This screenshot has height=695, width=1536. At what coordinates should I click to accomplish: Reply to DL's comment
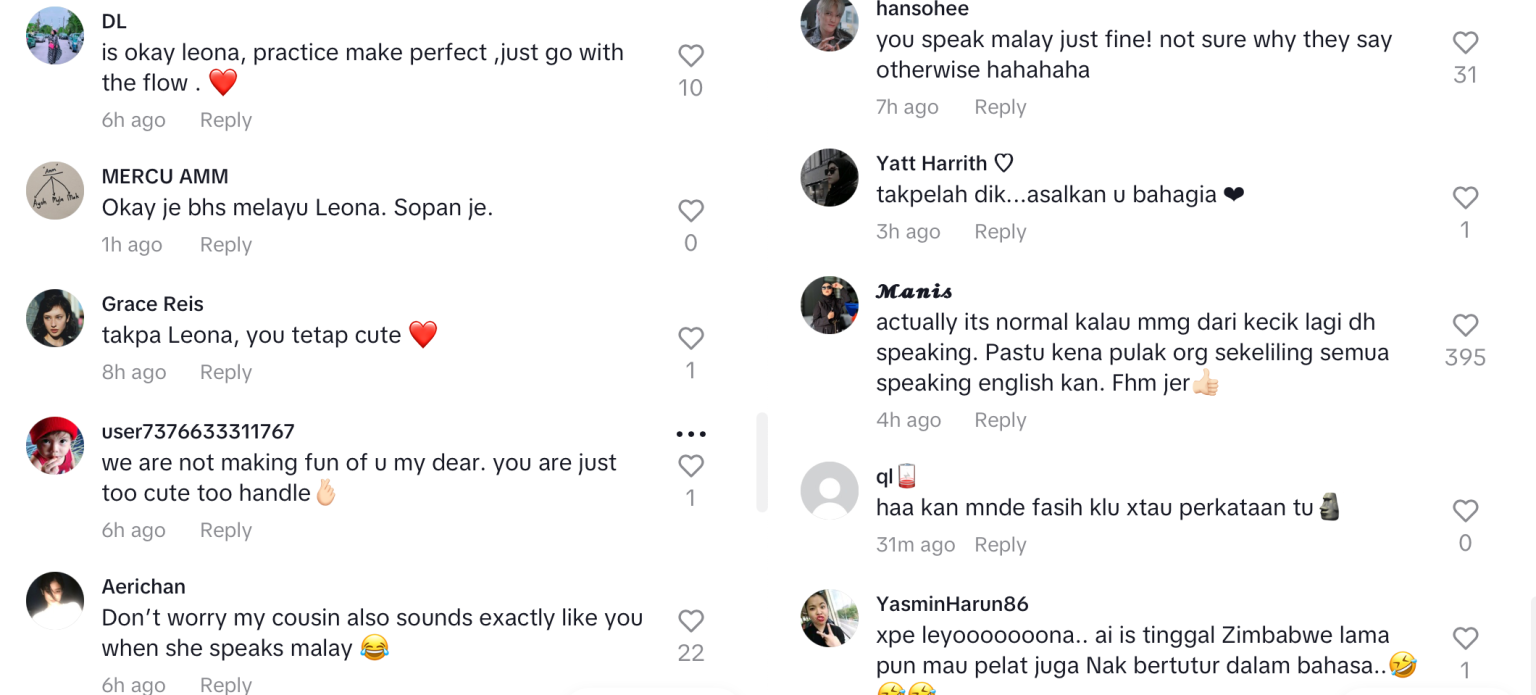(x=225, y=119)
